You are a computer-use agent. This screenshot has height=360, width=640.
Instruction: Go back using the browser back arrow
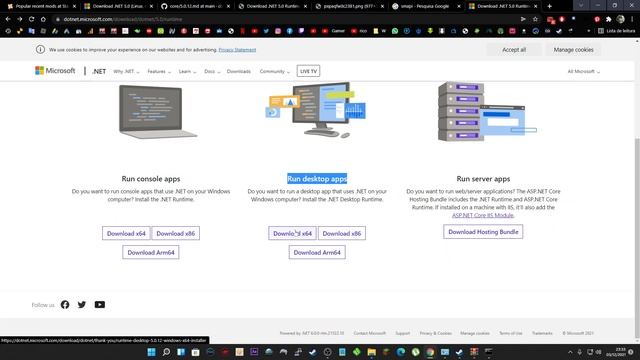[x=8, y=19]
